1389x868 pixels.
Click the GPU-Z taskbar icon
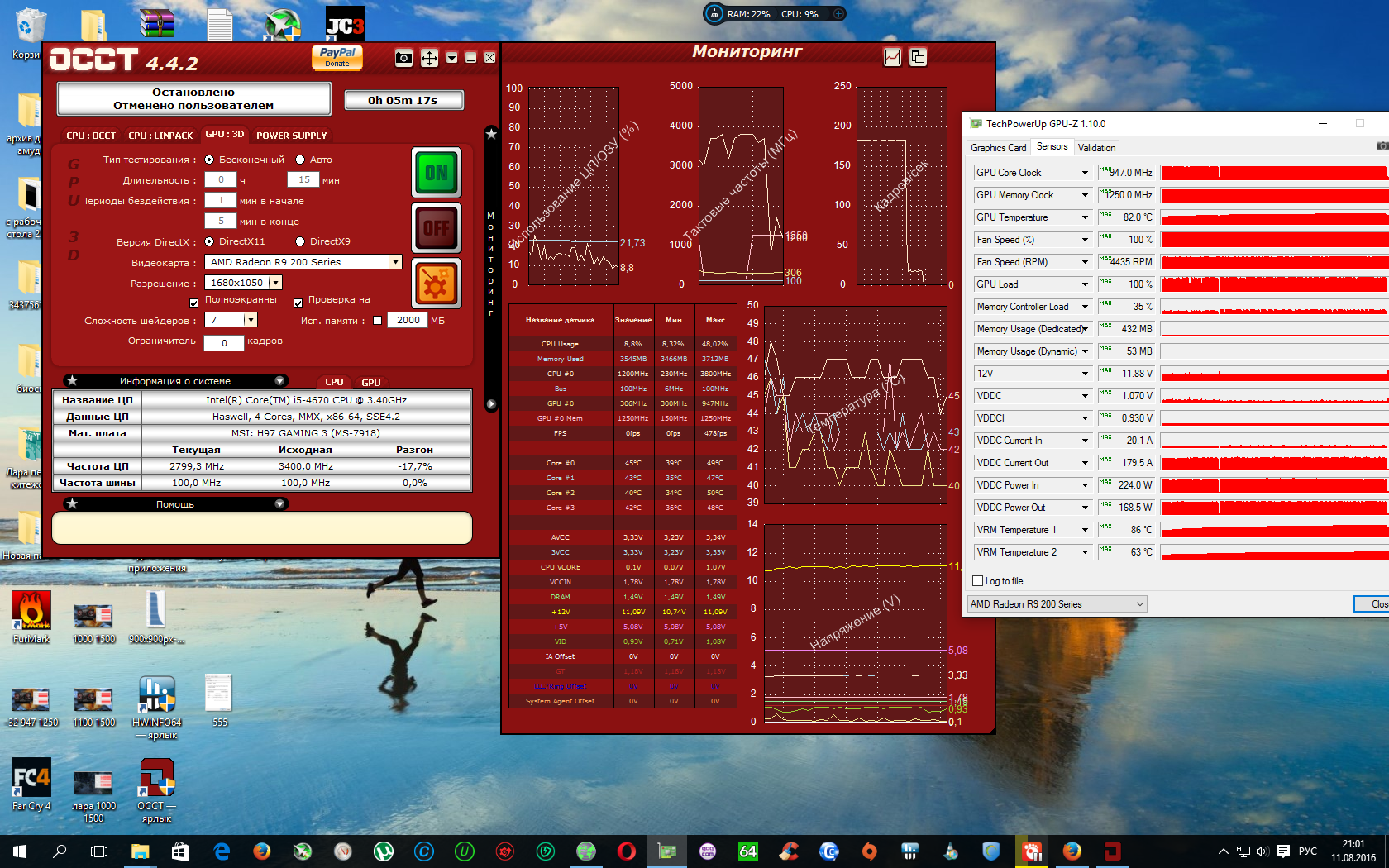666,851
